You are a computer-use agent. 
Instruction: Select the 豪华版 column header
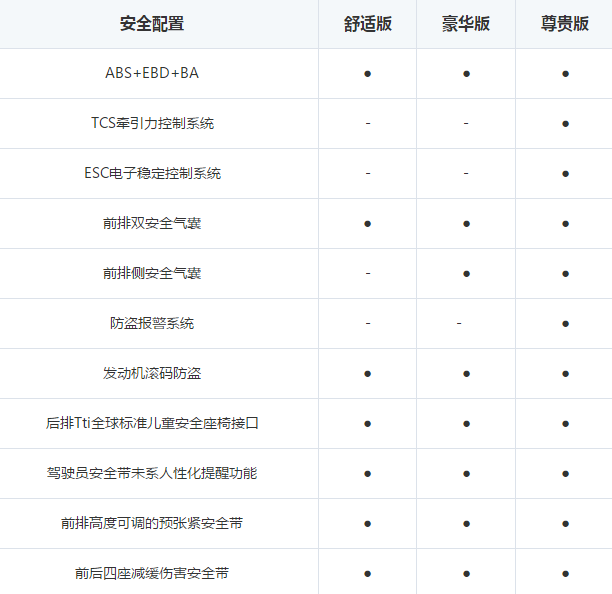coord(466,24)
